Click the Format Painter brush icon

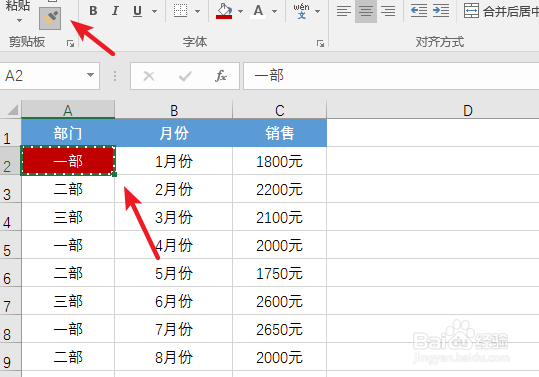(x=50, y=18)
